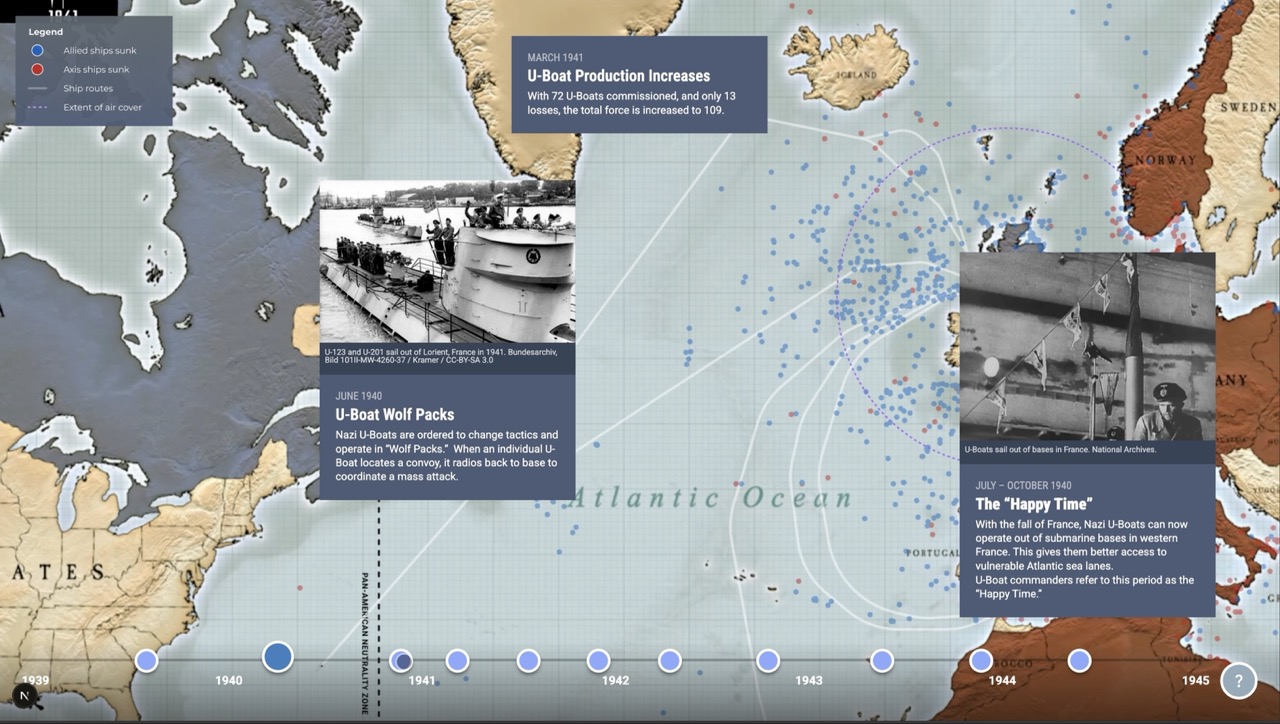Select the timeline marker between 1939 and 1940

(x=146, y=660)
